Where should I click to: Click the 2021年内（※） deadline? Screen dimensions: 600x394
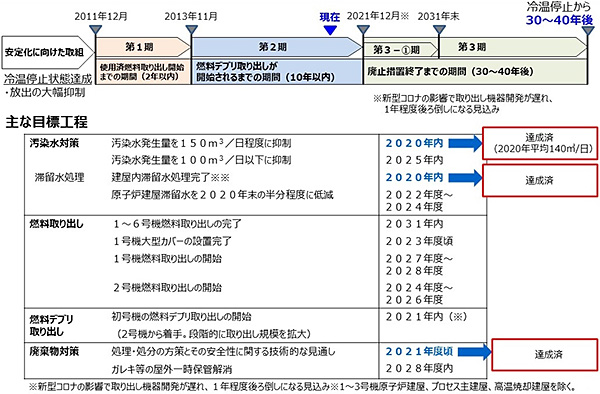coord(427,316)
